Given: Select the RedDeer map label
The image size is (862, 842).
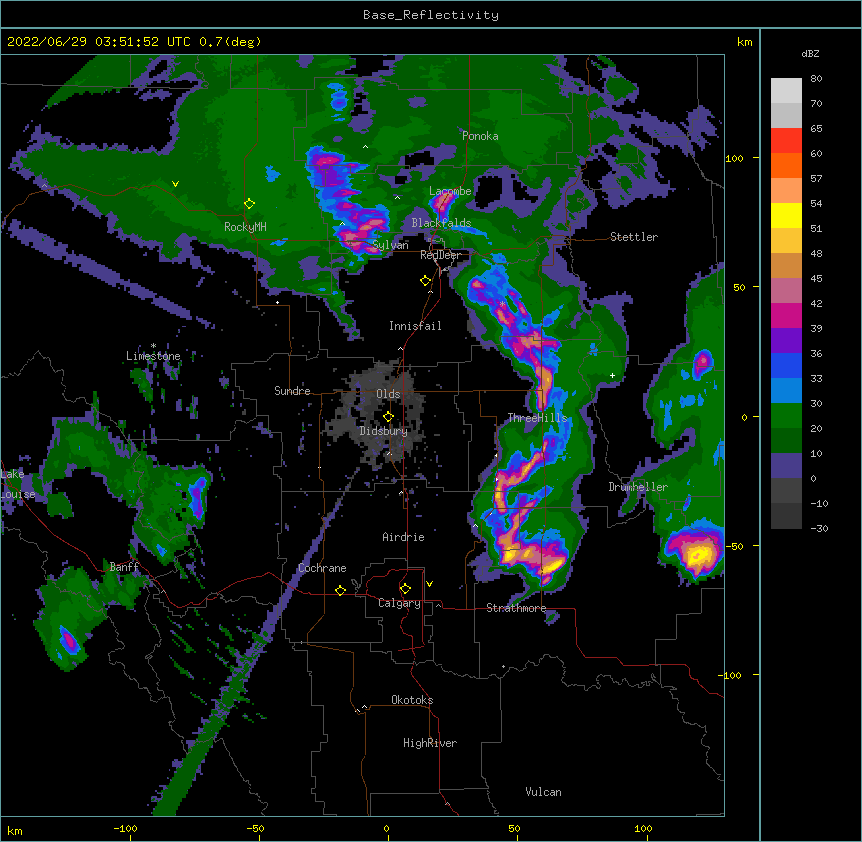Looking at the screenshot, I should click(440, 255).
